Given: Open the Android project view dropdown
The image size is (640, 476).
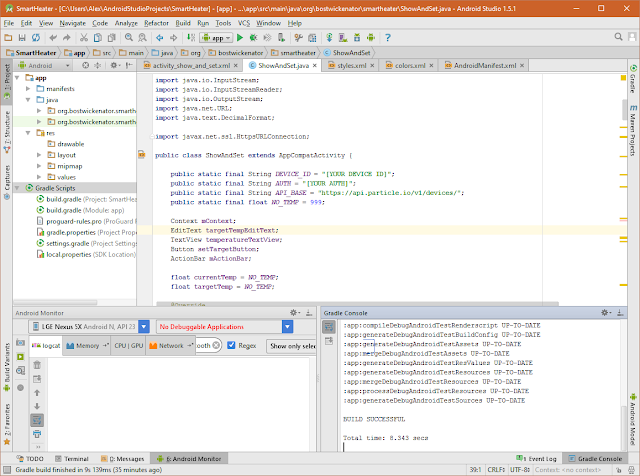Looking at the screenshot, I should (x=44, y=65).
